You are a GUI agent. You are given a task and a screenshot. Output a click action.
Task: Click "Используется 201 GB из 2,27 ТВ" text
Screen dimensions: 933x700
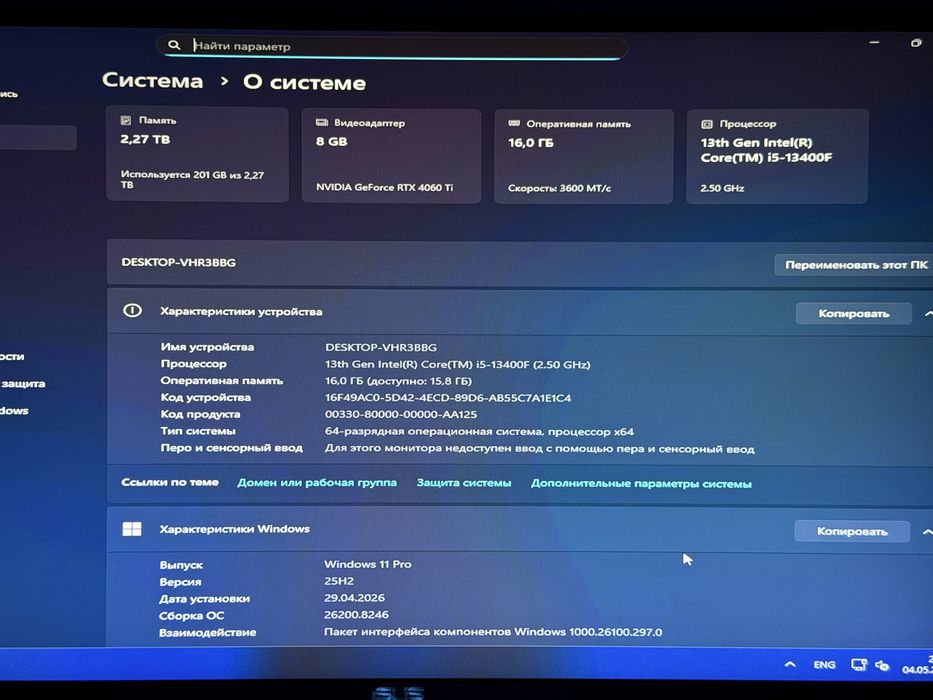pos(192,179)
